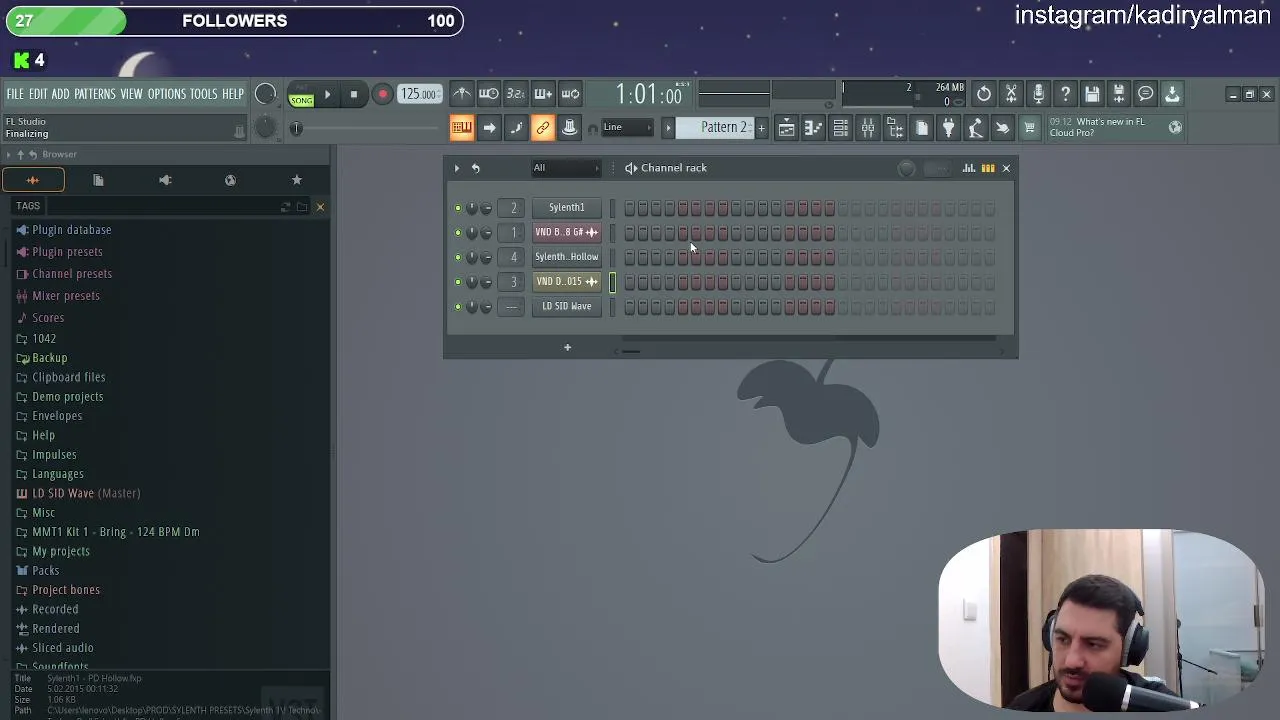Click the shopping cart icon
This screenshot has height=720, width=1280.
tap(1029, 128)
